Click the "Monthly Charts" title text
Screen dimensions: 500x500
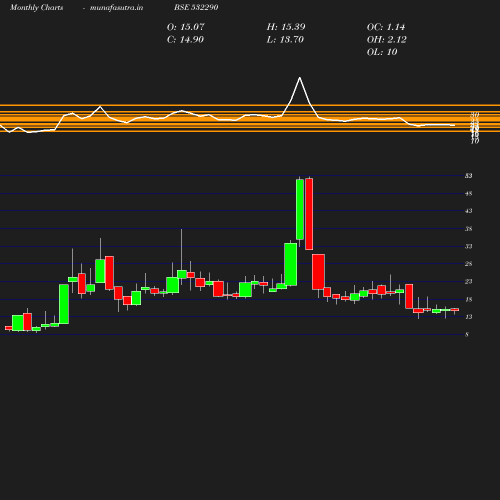point(36,7)
